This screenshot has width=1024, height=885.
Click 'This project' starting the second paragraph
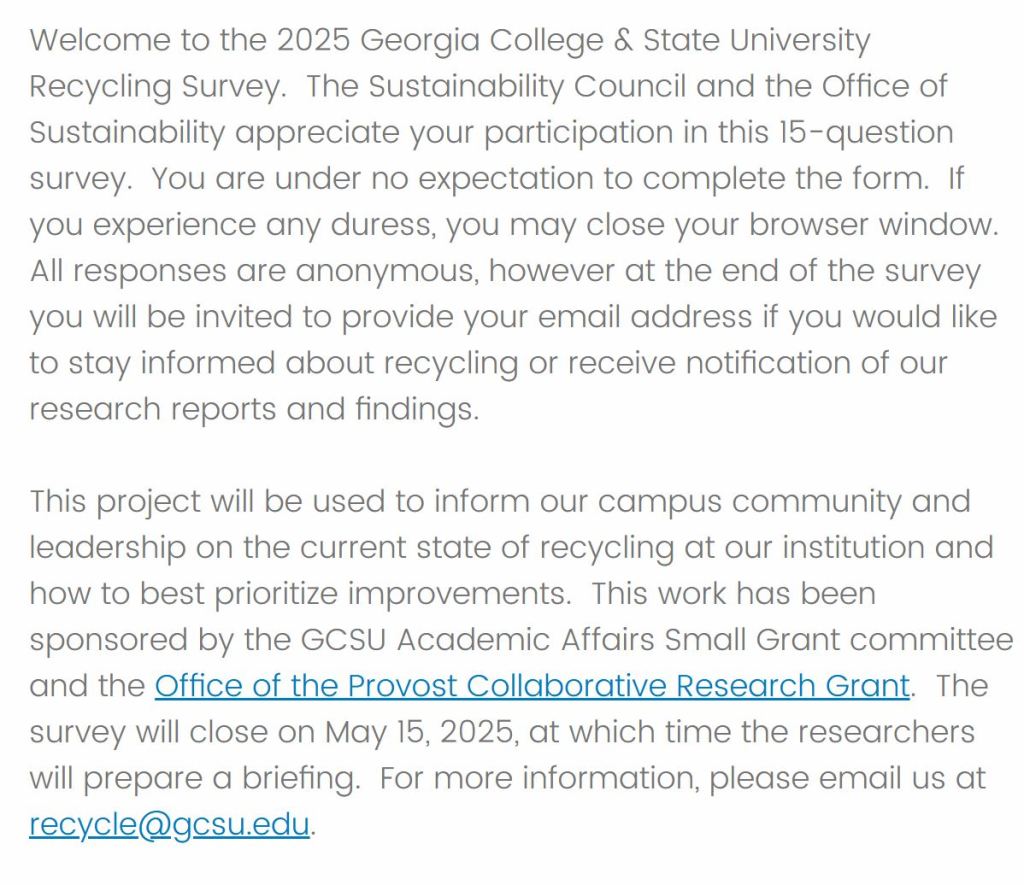click(x=114, y=501)
